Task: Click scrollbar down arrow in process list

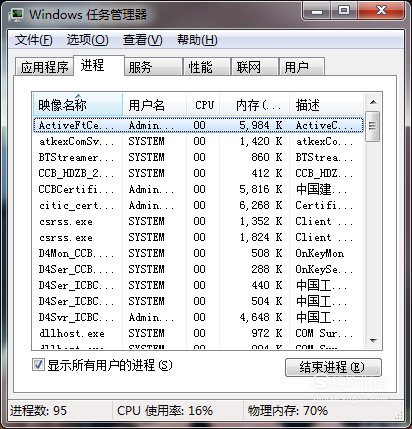Action: 373,341
